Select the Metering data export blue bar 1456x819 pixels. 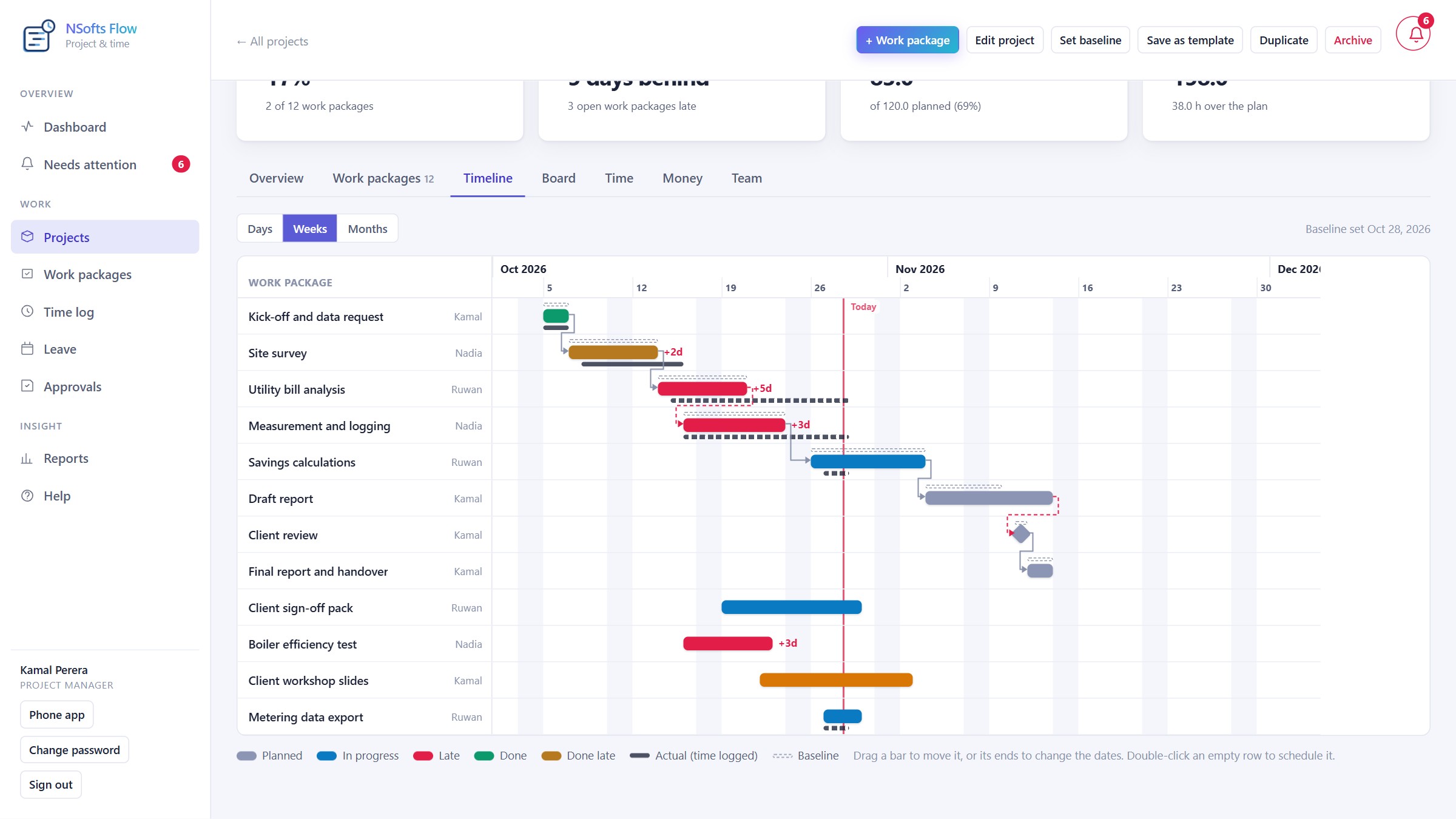(843, 716)
